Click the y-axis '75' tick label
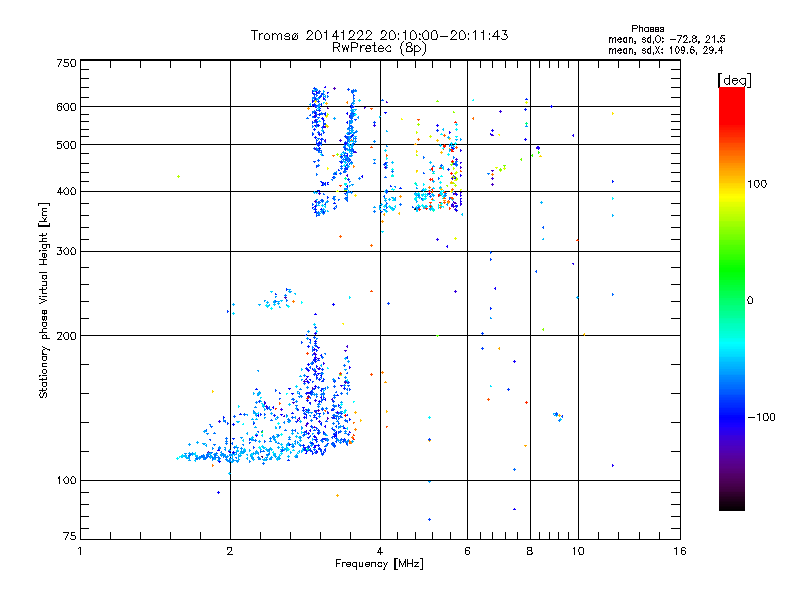Image resolution: width=800 pixels, height=600 pixels. tap(70, 536)
